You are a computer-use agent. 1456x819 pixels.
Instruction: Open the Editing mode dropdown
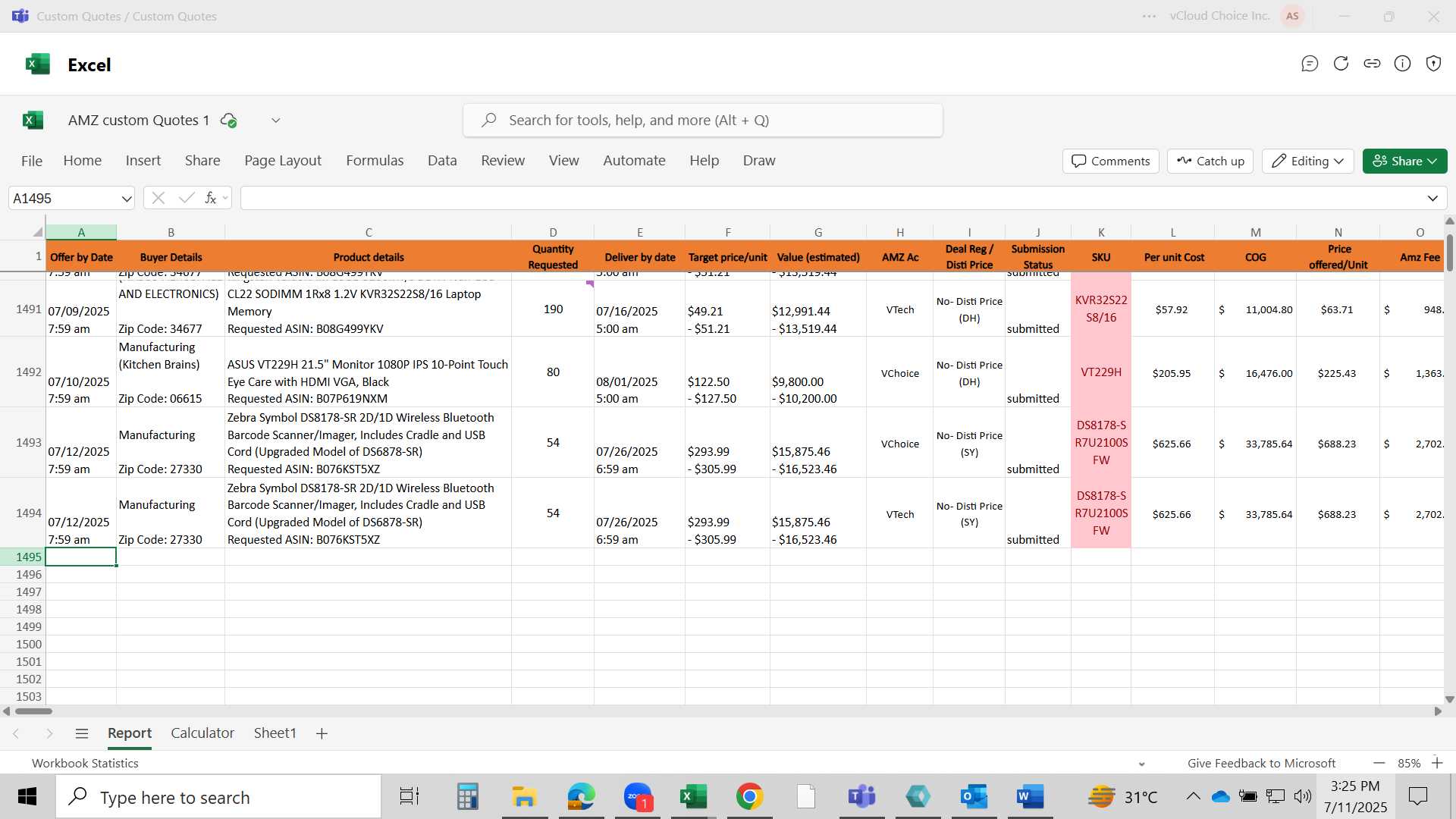1307,161
